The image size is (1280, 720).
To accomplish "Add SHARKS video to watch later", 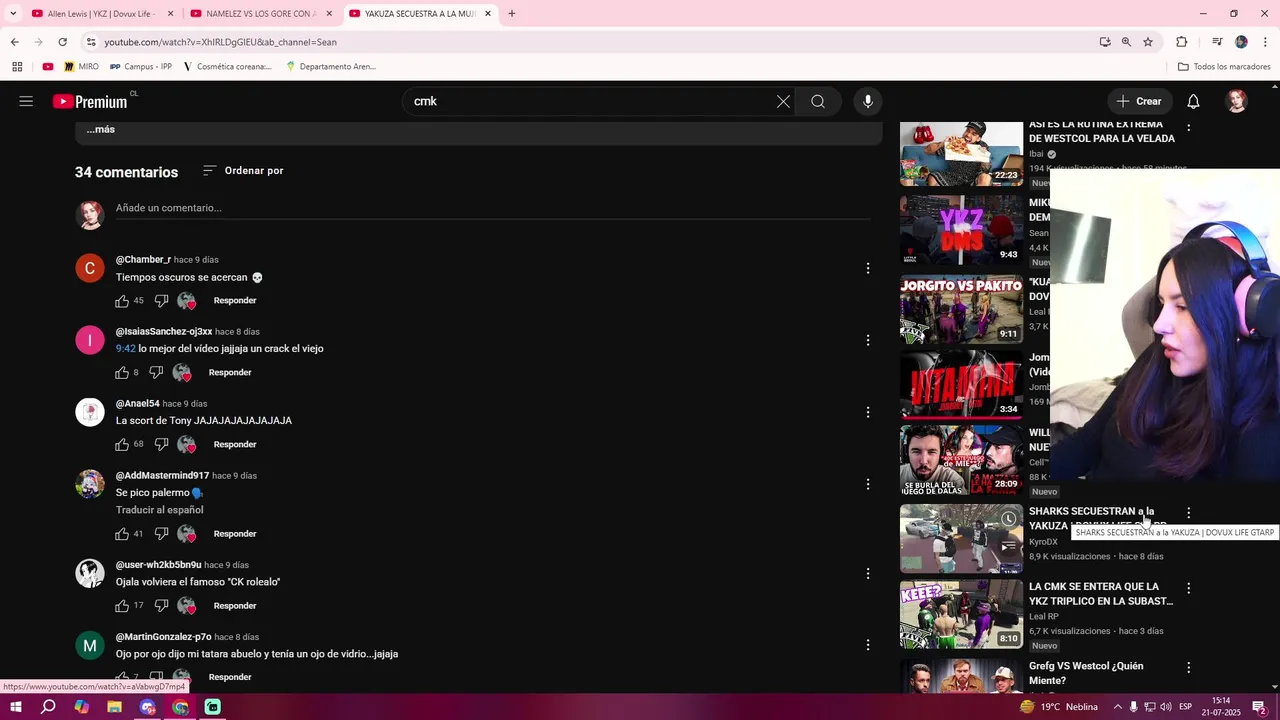I will 1009,519.
